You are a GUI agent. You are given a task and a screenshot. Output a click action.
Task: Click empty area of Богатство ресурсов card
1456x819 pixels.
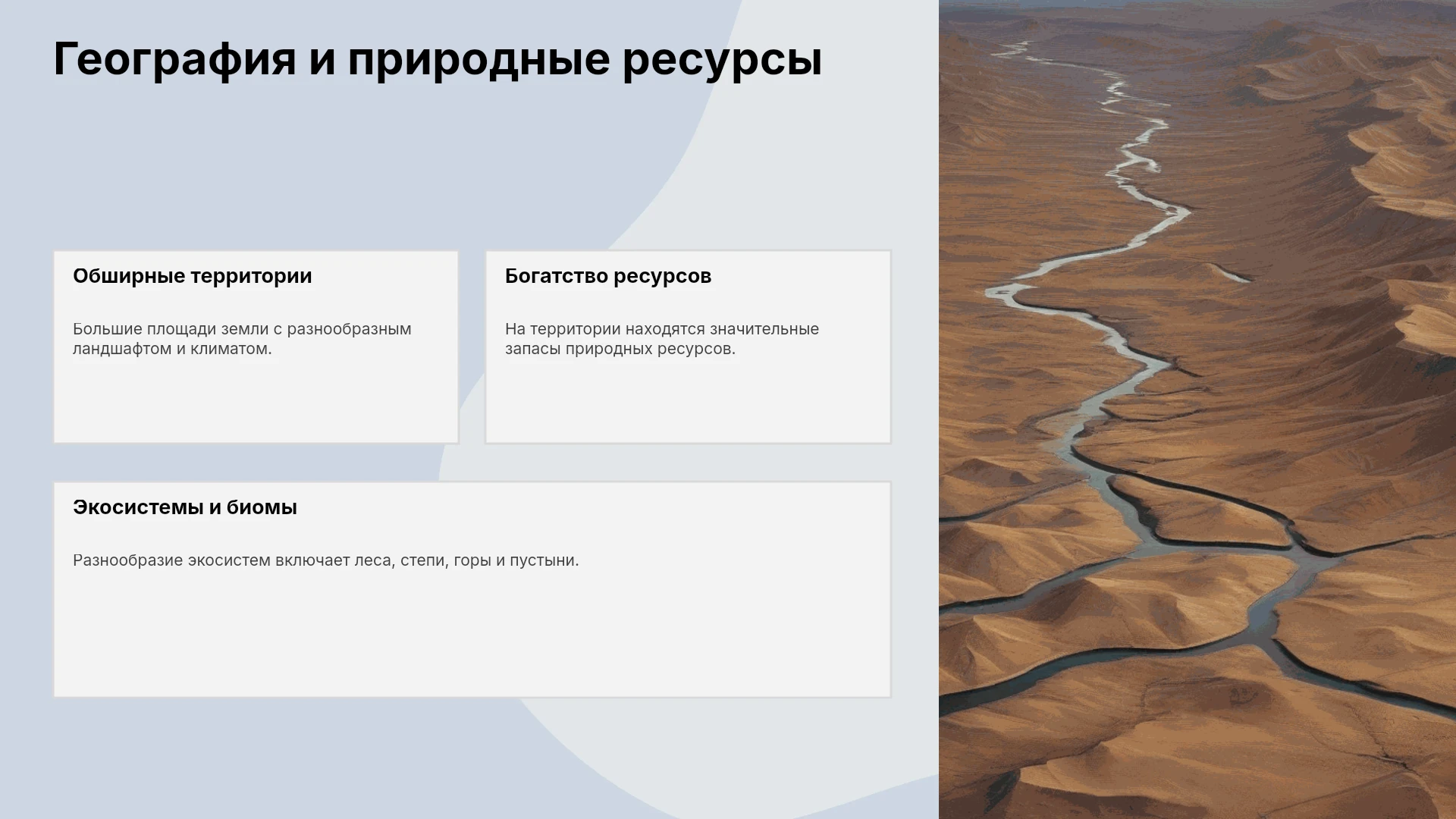coord(688,402)
